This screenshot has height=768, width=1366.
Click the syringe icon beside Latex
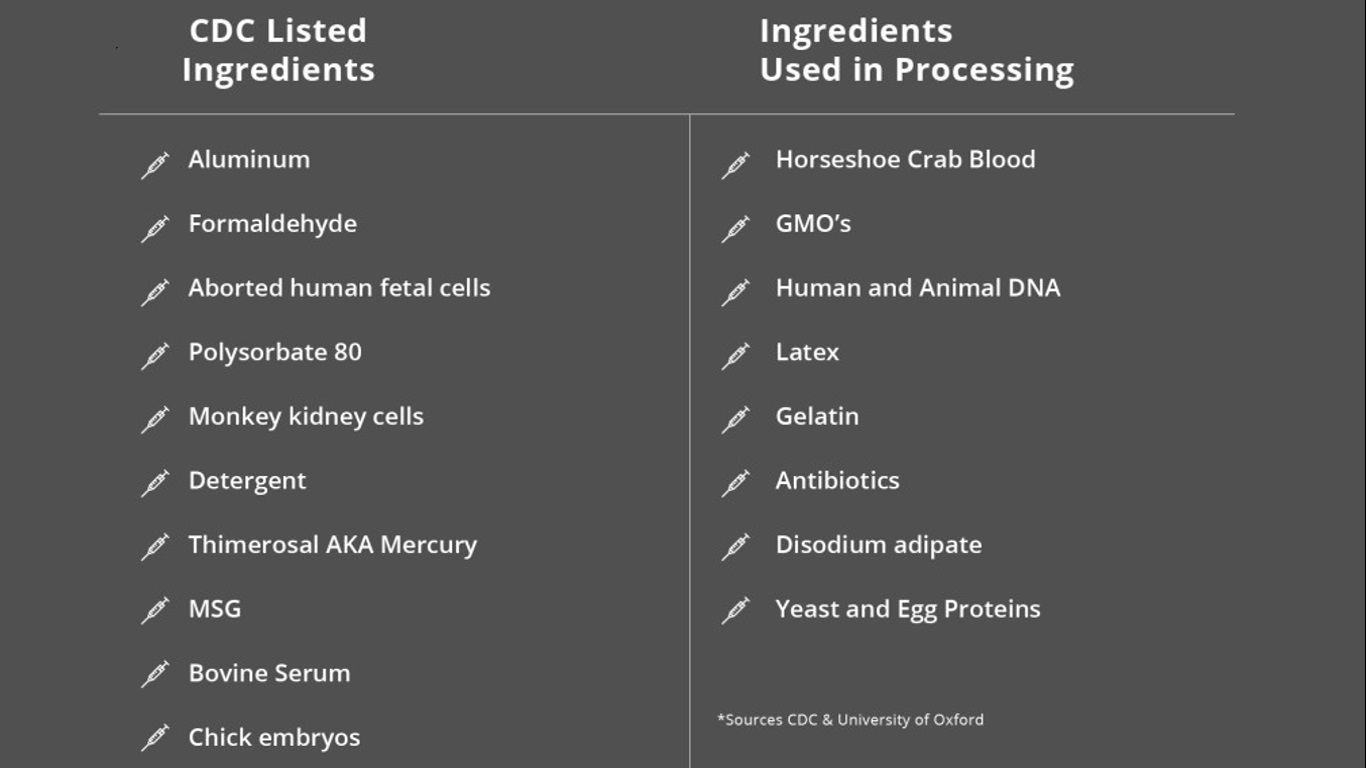[x=736, y=357]
